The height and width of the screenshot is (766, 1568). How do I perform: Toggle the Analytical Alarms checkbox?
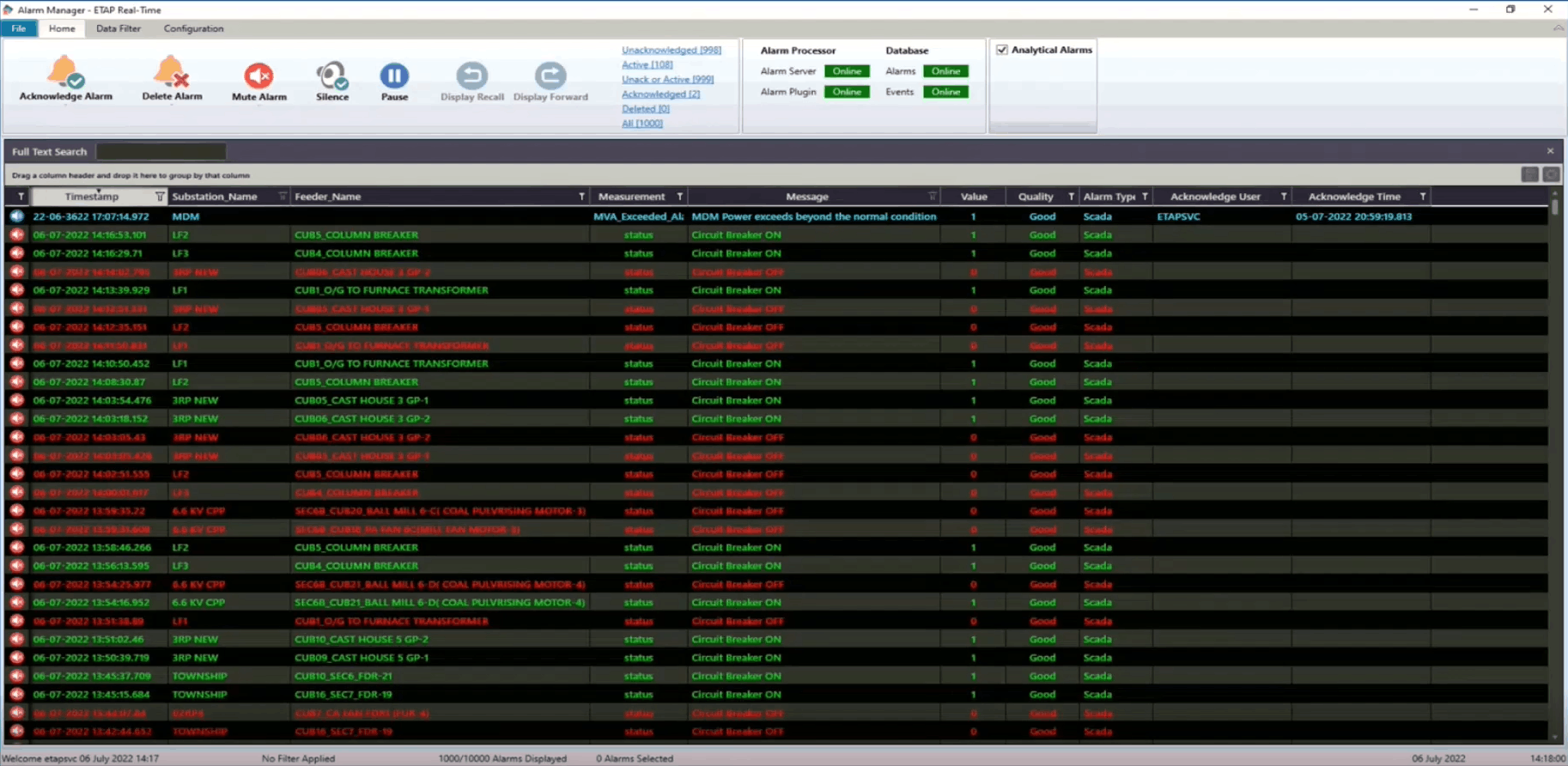coord(1002,50)
